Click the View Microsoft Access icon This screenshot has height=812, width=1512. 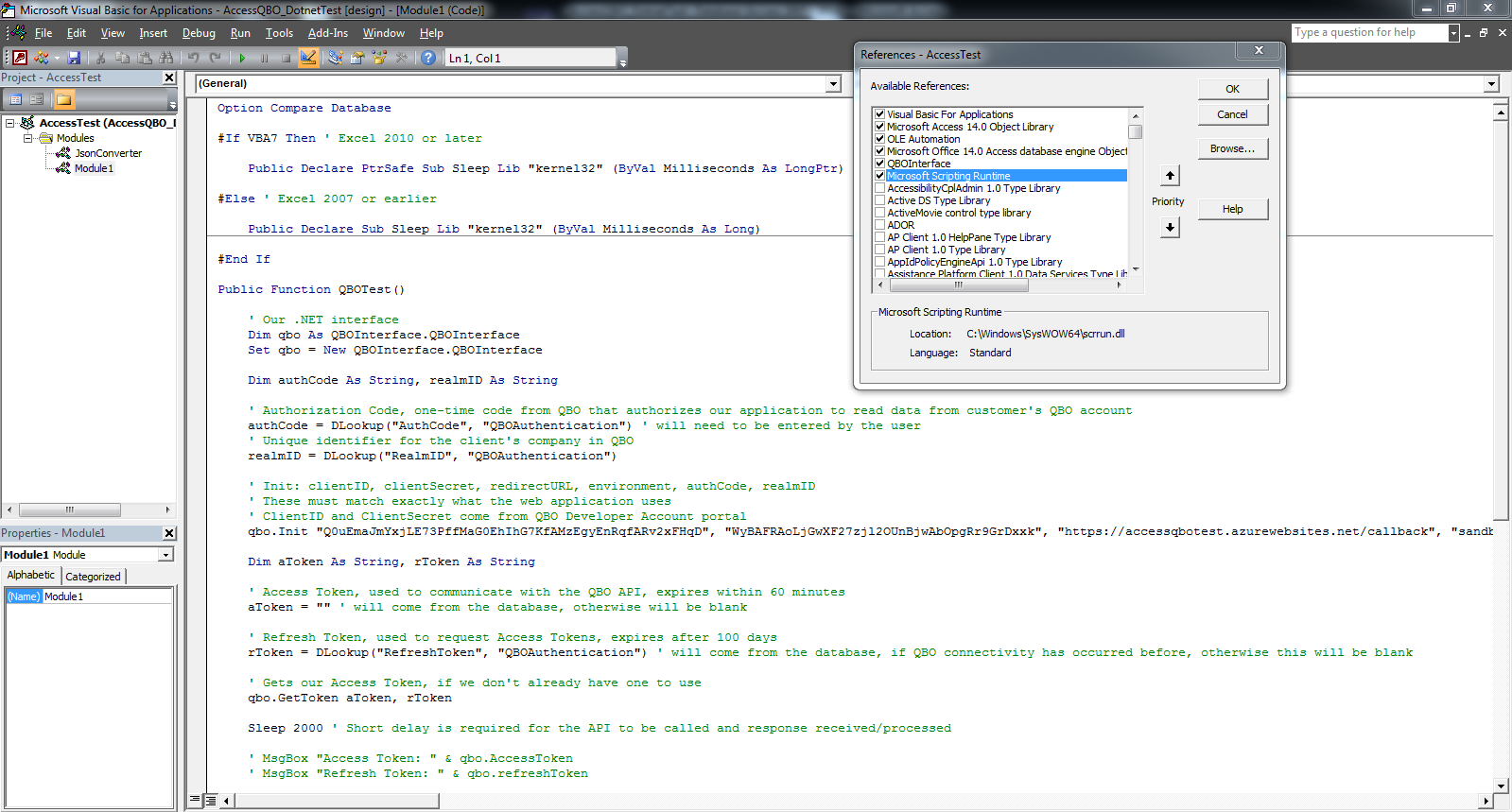click(20, 58)
